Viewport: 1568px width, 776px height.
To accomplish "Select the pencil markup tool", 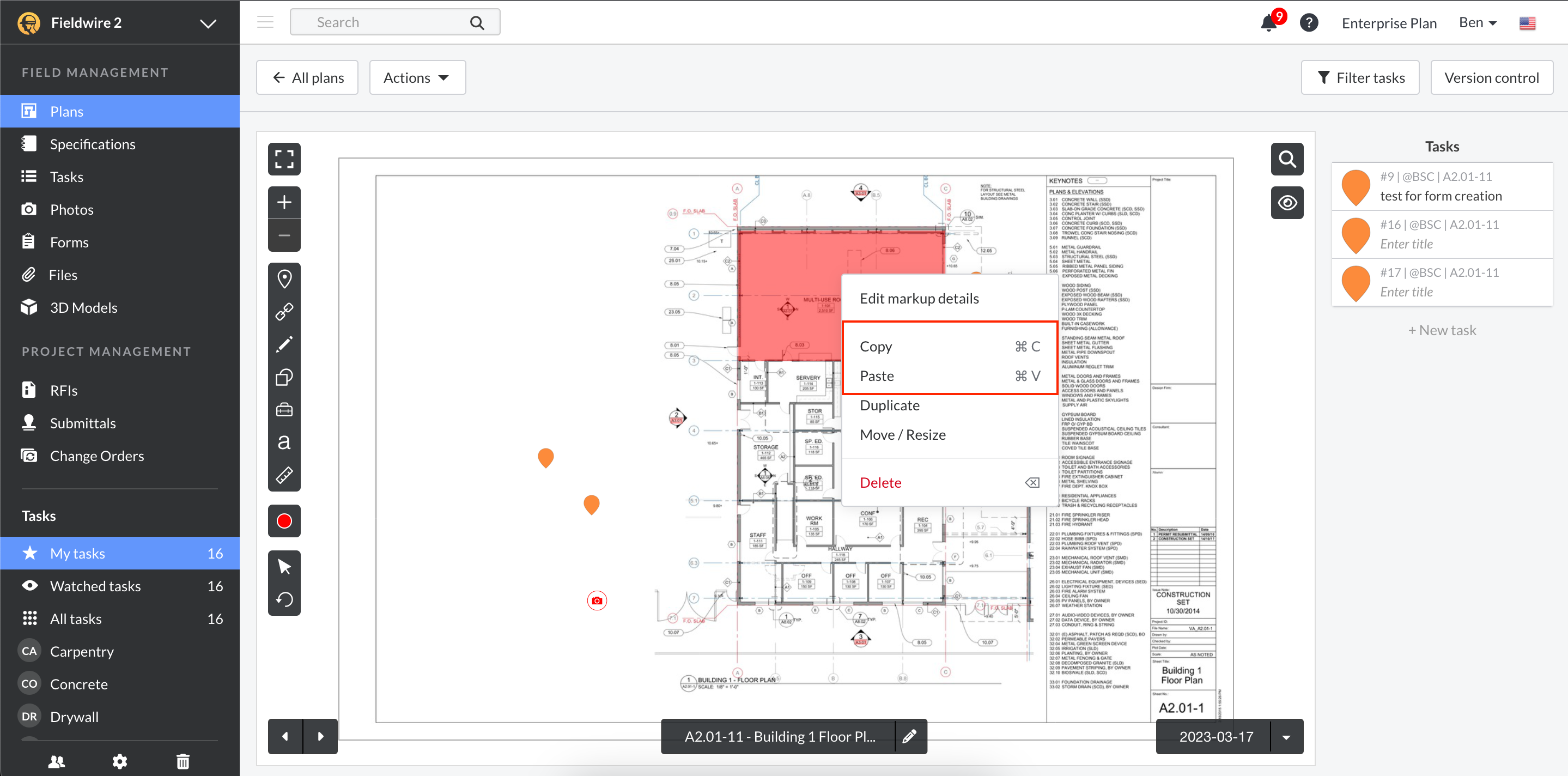I will 284,344.
